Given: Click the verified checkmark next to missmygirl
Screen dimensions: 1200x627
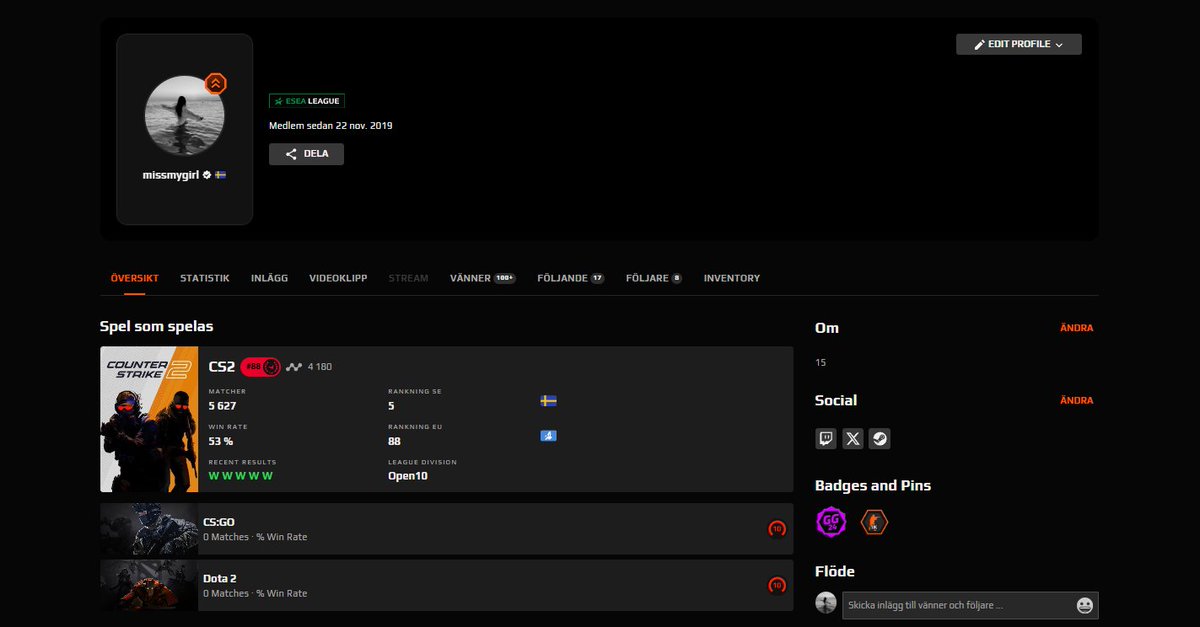Looking at the screenshot, I should point(207,174).
